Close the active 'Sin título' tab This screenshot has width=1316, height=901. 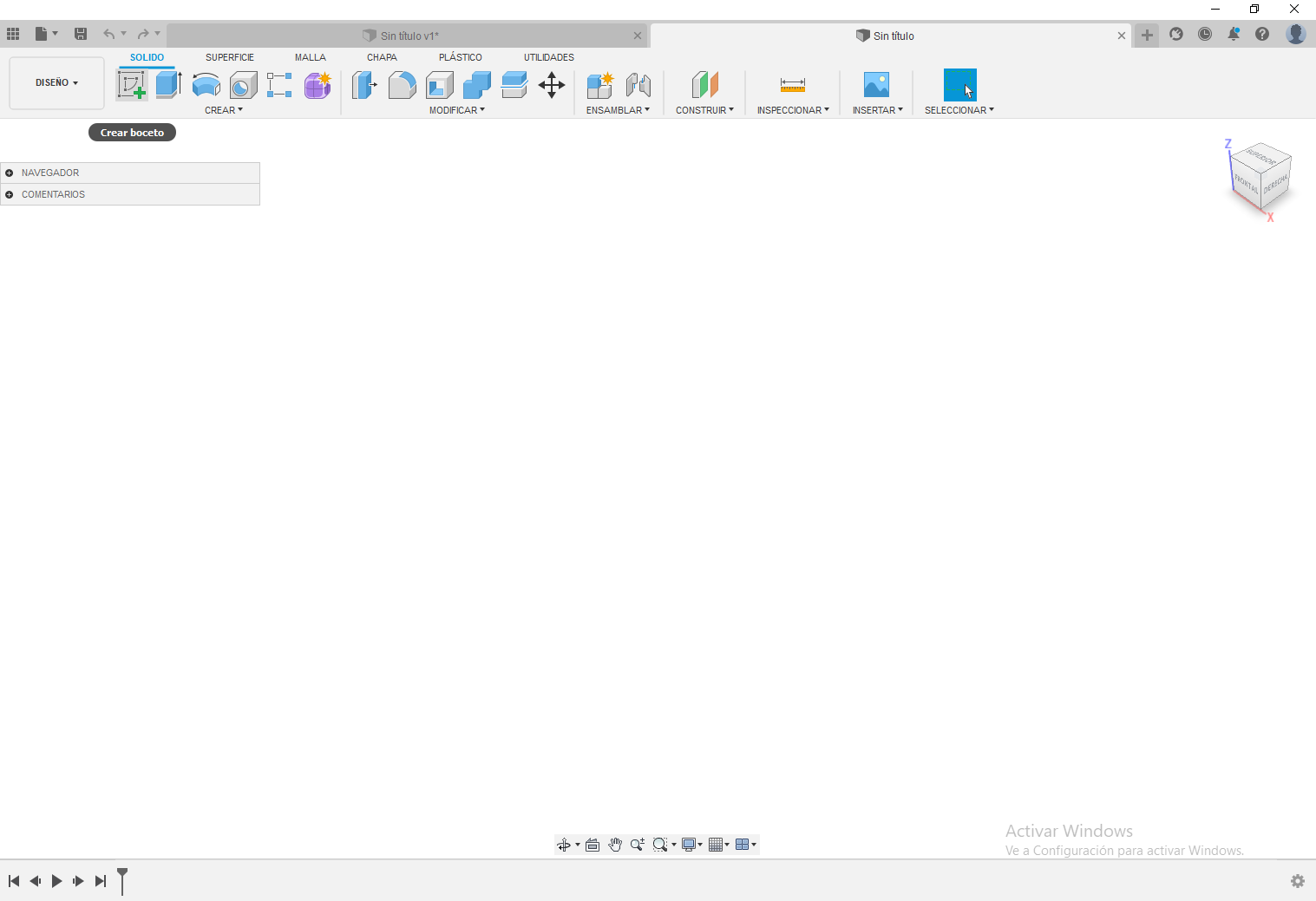1122,36
